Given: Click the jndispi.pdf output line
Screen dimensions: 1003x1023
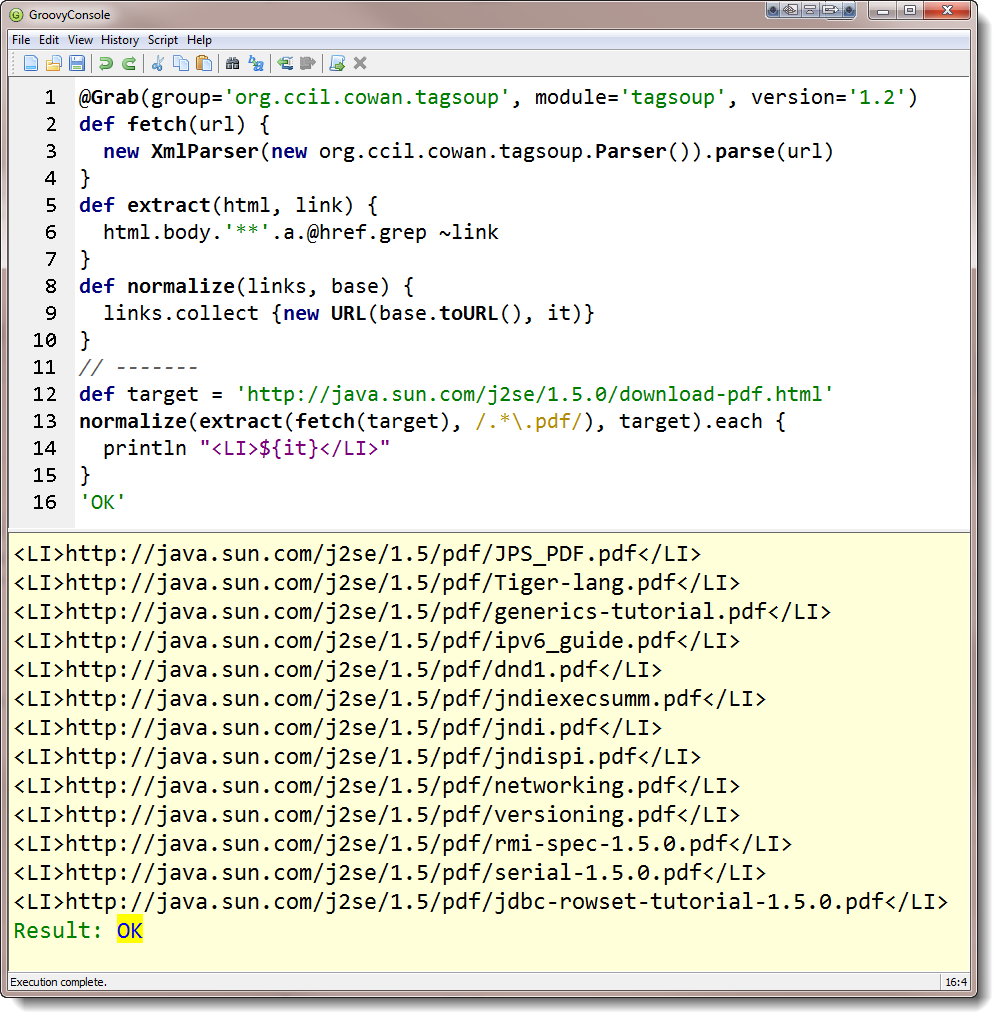Looking at the screenshot, I should point(358,757).
